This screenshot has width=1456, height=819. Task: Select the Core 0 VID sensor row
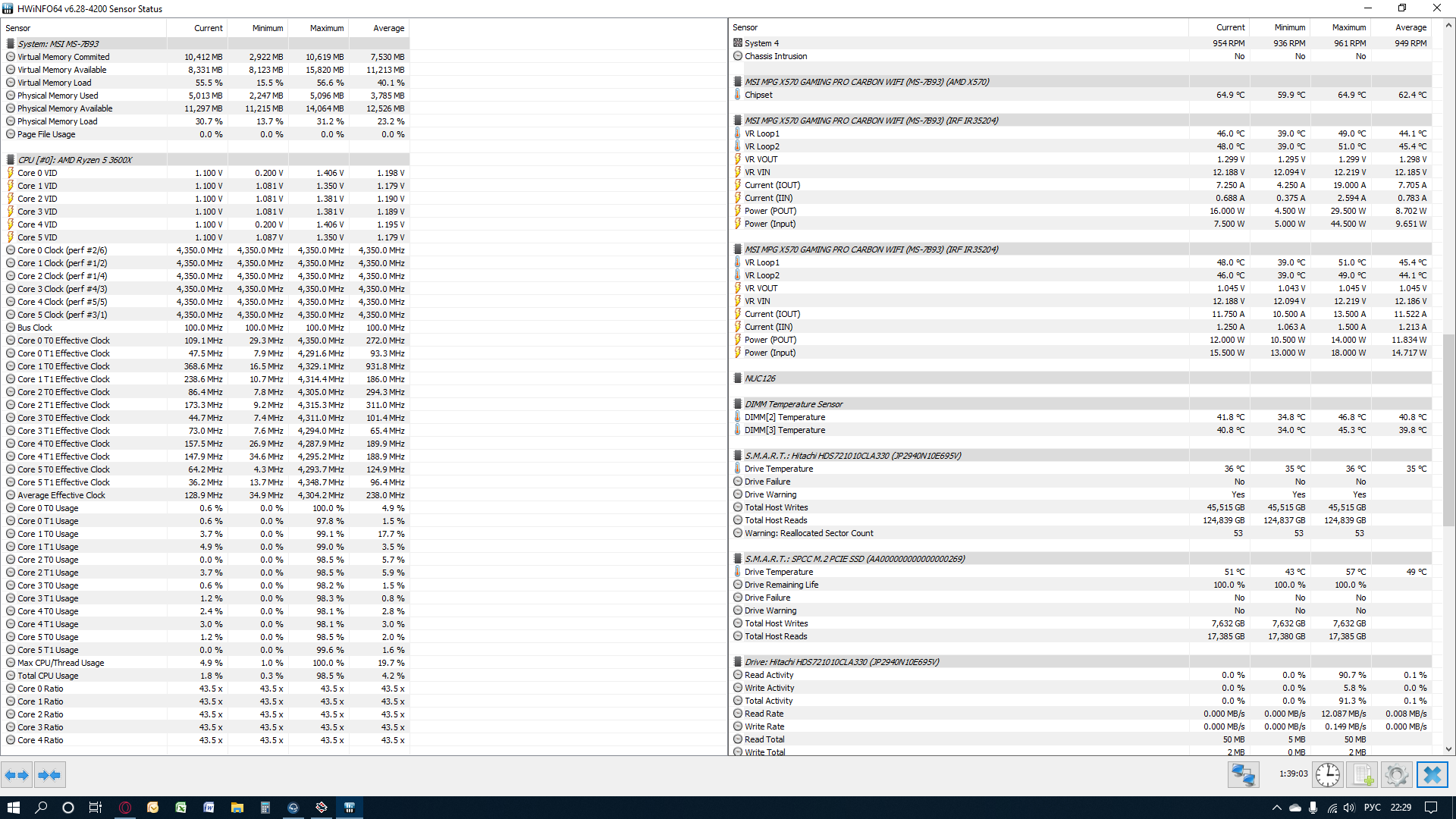pyautogui.click(x=37, y=173)
